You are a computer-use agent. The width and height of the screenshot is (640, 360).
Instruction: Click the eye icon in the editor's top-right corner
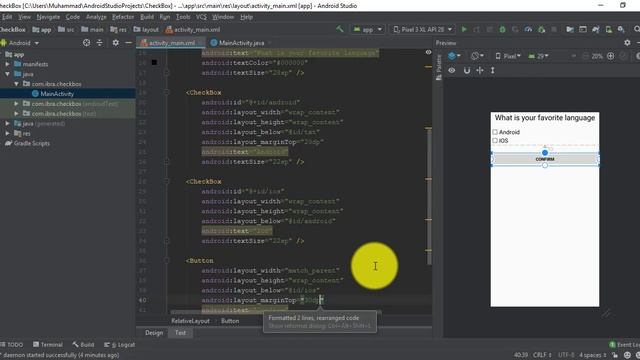[428, 52]
